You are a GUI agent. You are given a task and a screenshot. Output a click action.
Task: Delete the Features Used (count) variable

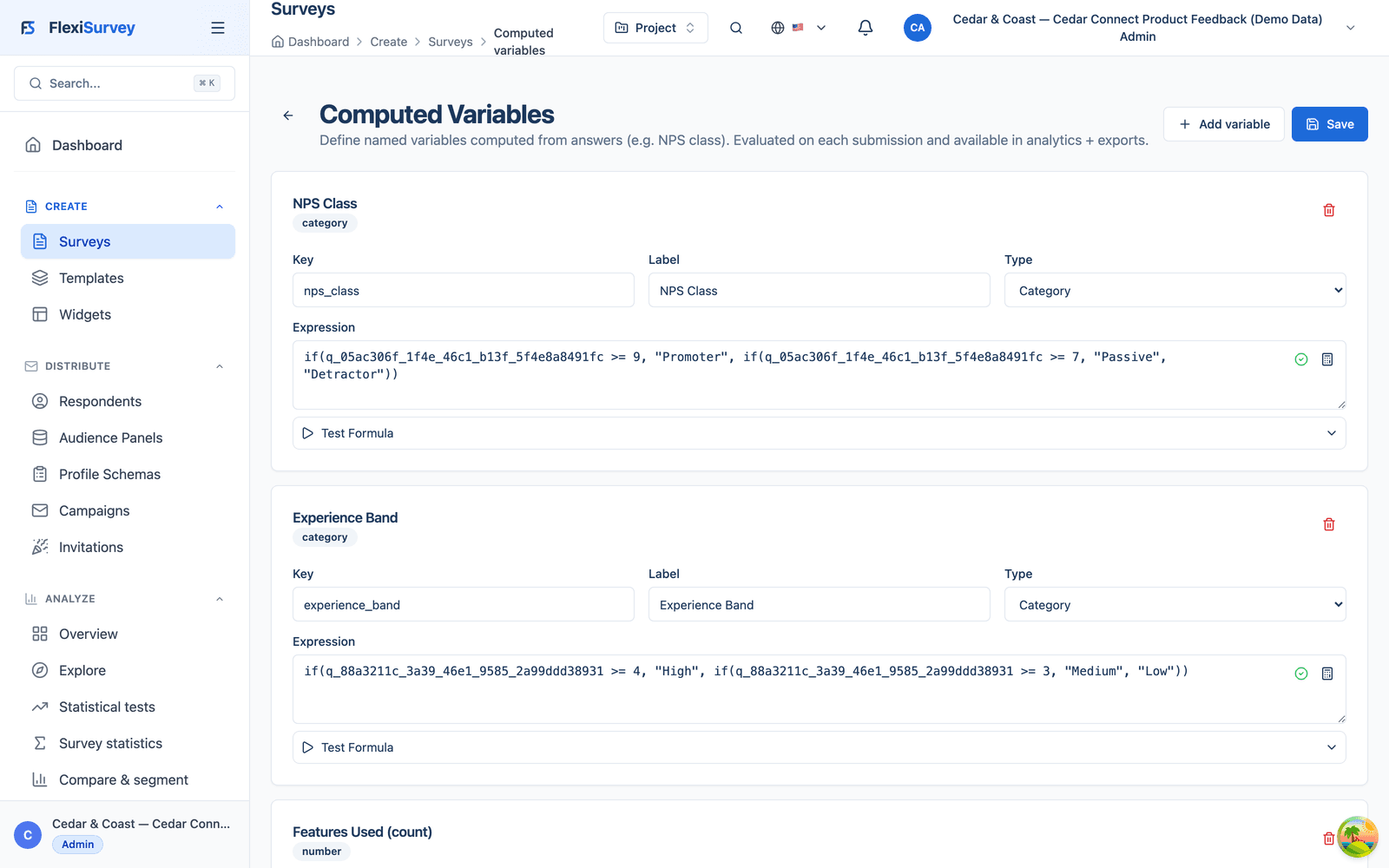[x=1328, y=838]
